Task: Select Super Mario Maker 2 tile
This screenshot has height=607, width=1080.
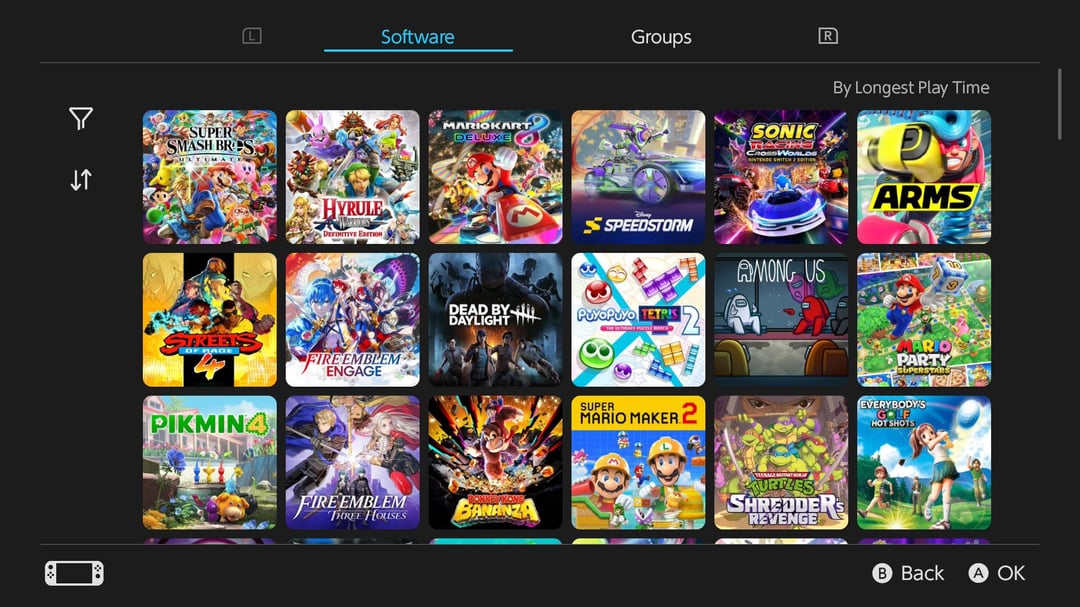Action: [638, 462]
